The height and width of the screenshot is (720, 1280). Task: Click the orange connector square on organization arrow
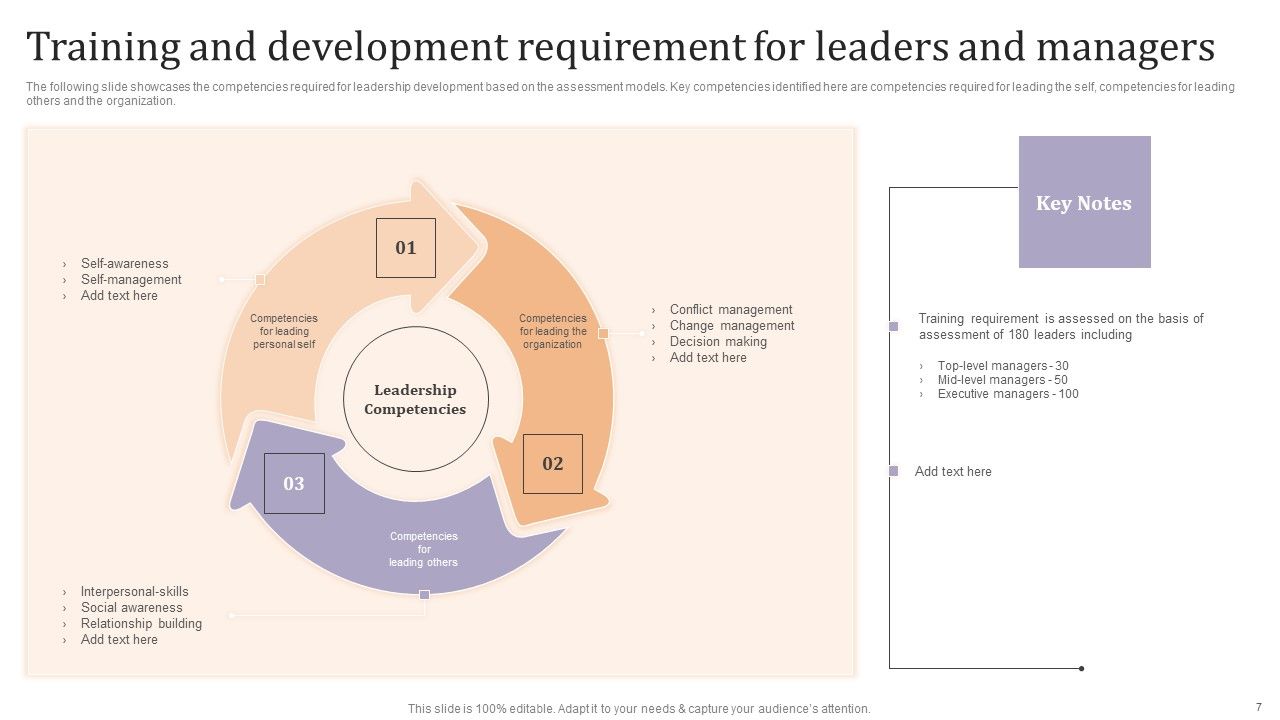603,333
